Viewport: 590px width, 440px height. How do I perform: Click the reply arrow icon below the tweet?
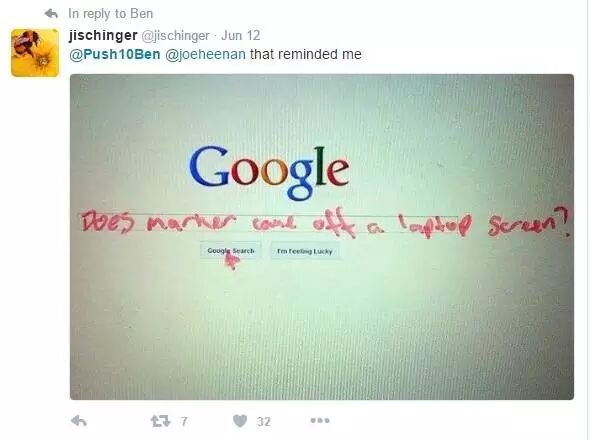tap(79, 421)
